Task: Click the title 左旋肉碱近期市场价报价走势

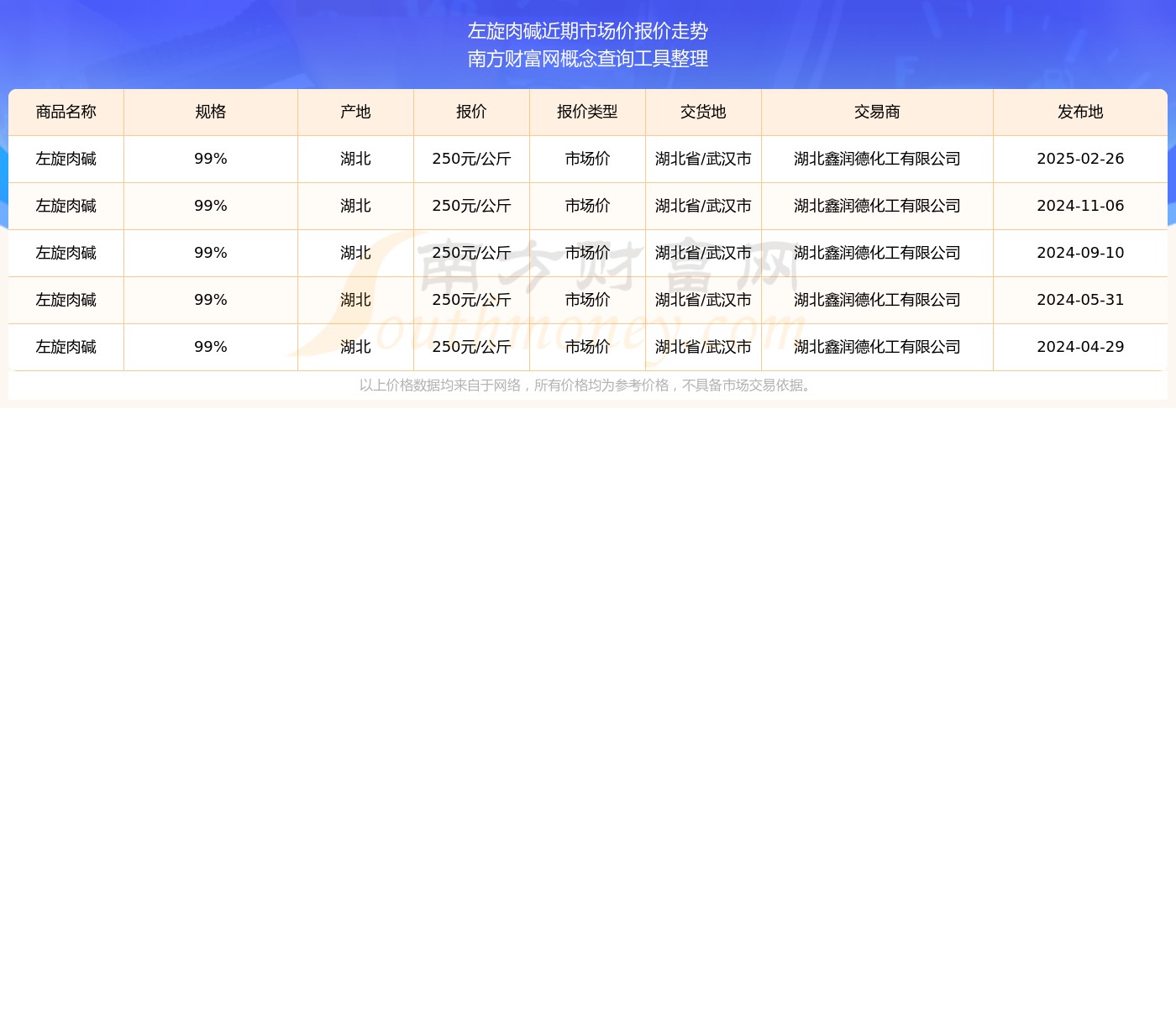Action: (588, 31)
